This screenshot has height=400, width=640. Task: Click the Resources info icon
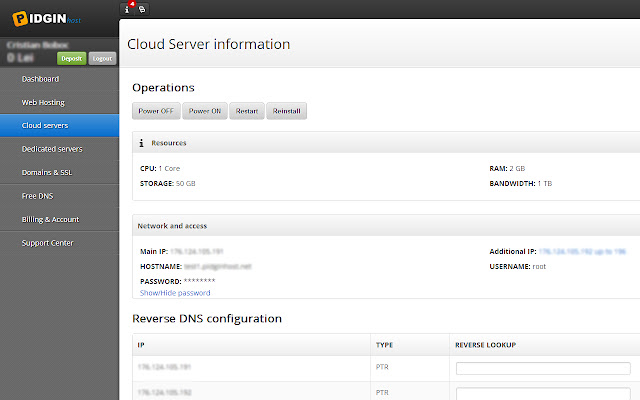(x=142, y=143)
